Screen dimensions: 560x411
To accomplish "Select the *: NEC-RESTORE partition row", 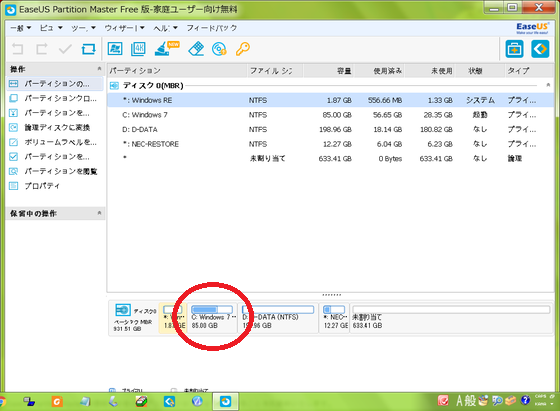I will (x=331, y=144).
